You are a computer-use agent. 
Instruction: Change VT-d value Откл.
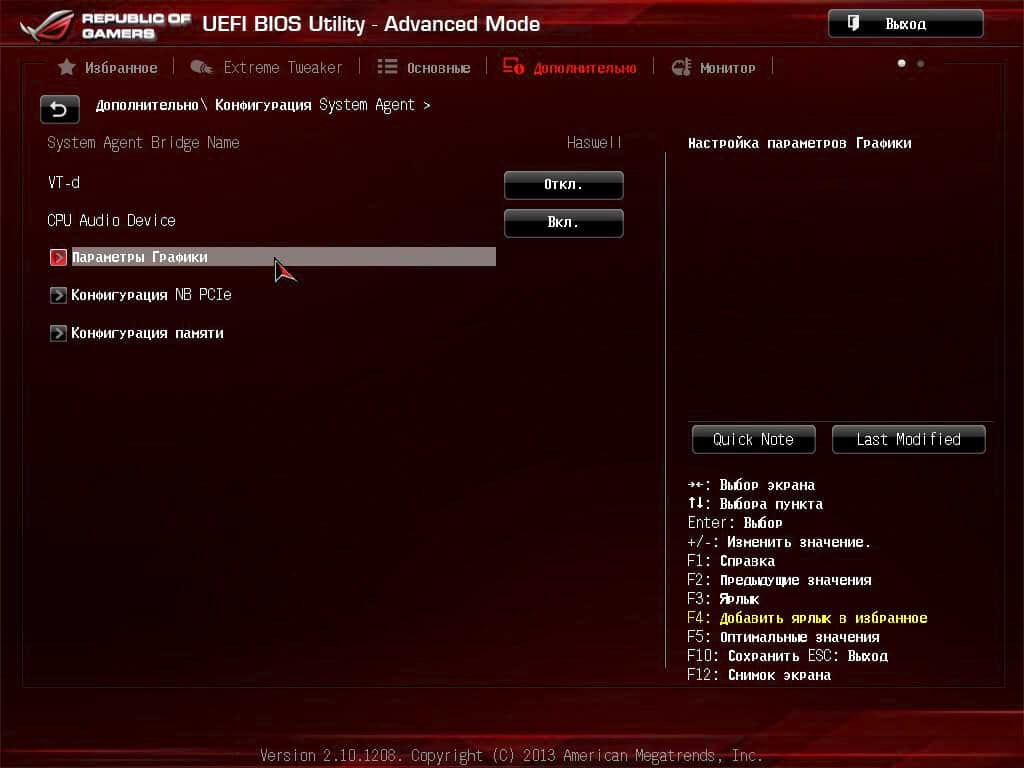[564, 185]
